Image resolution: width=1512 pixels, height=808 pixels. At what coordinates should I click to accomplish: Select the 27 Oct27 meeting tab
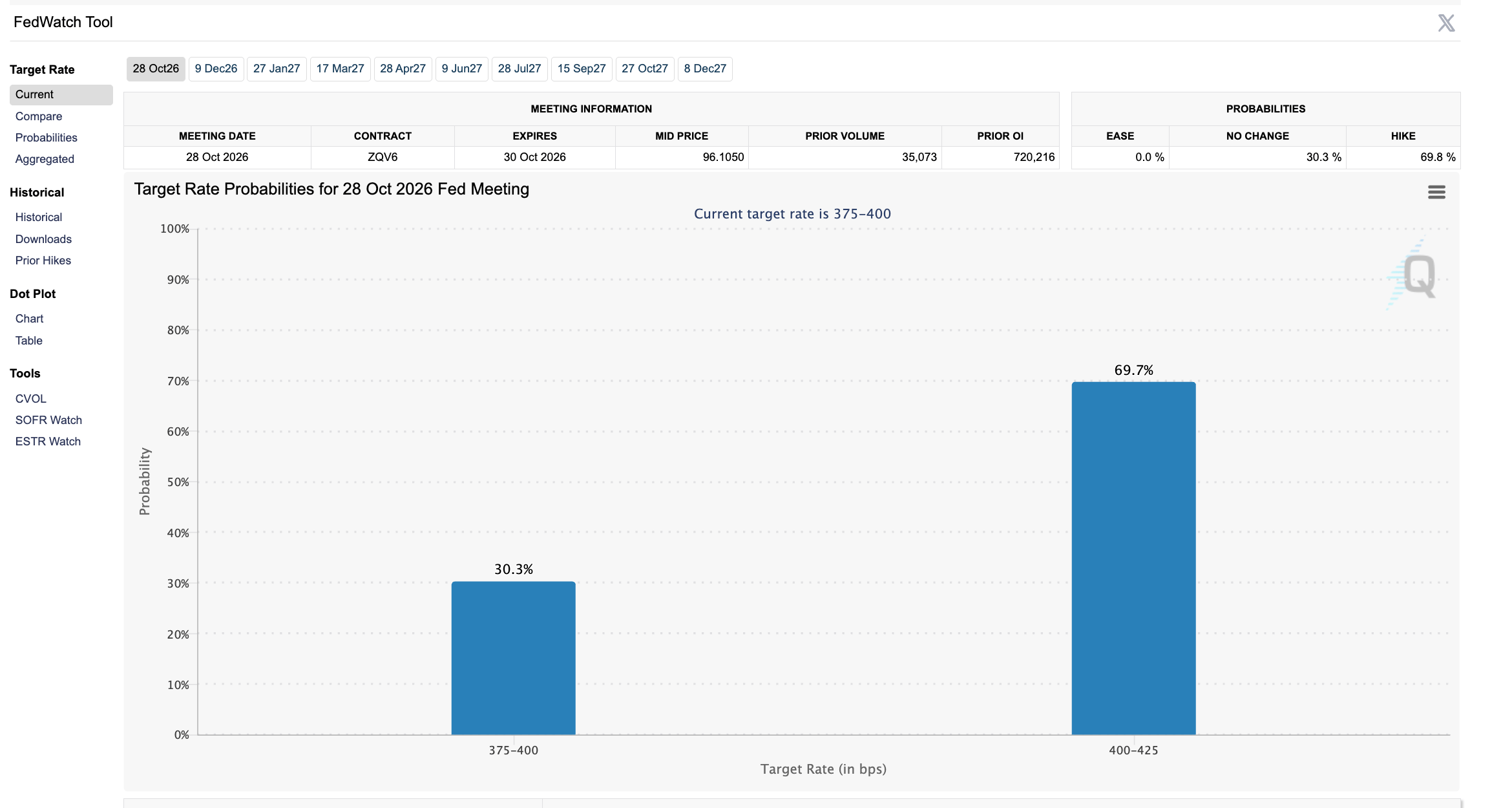point(645,69)
